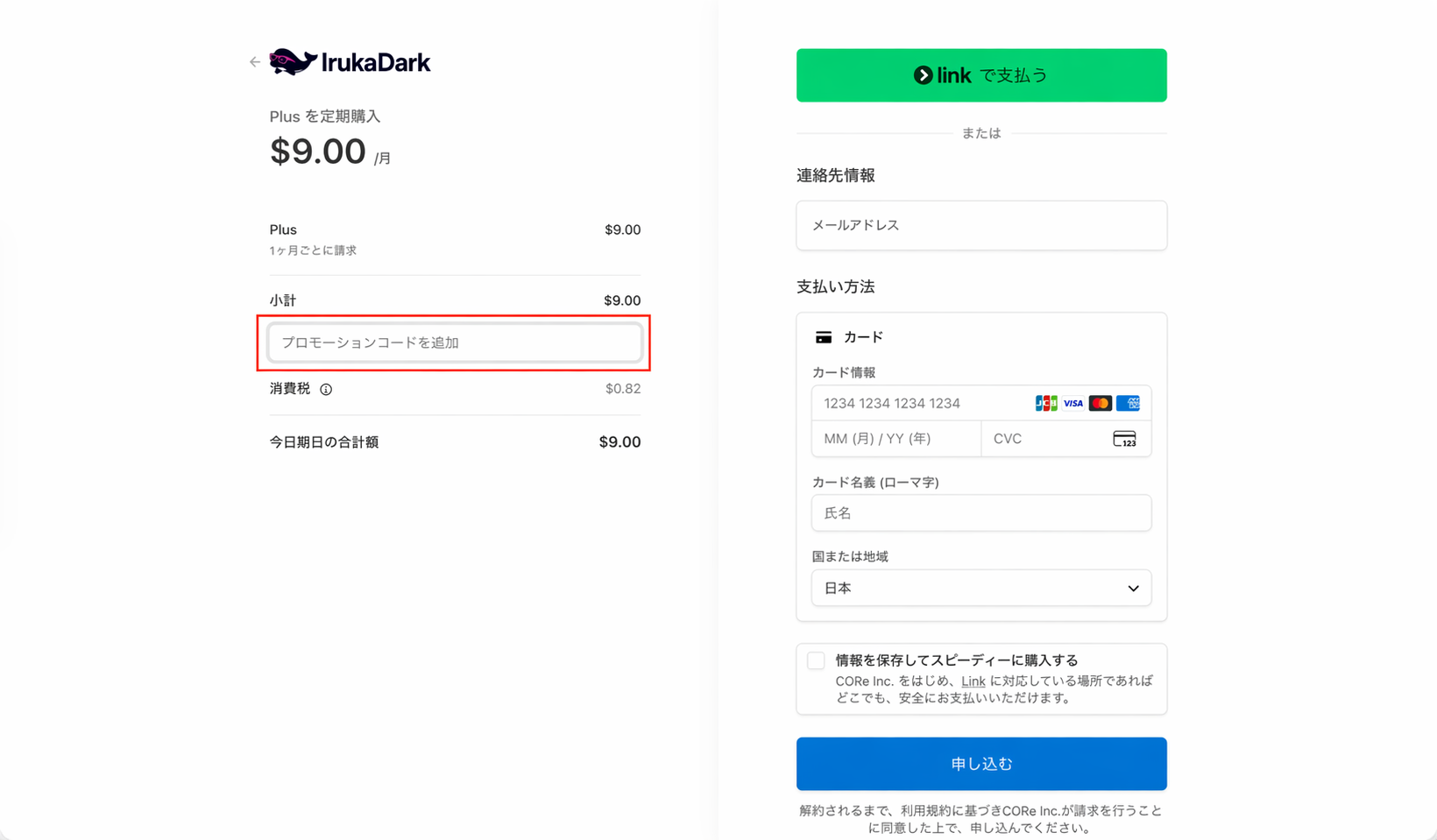This screenshot has width=1437, height=840.
Task: Click the consumption tax info icon
Action: click(325, 389)
